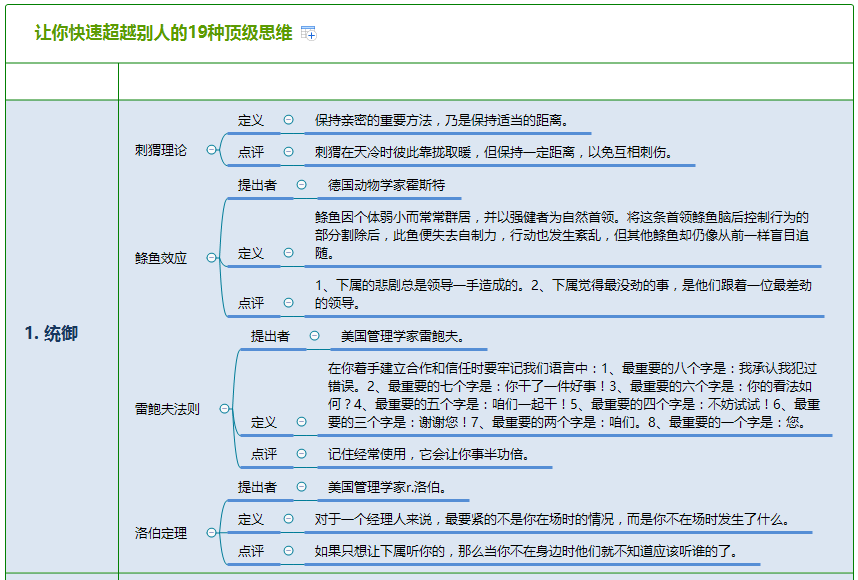Click the 提出者 label under 雷鲍夫法则
This screenshot has height=580, width=858.
(270, 336)
